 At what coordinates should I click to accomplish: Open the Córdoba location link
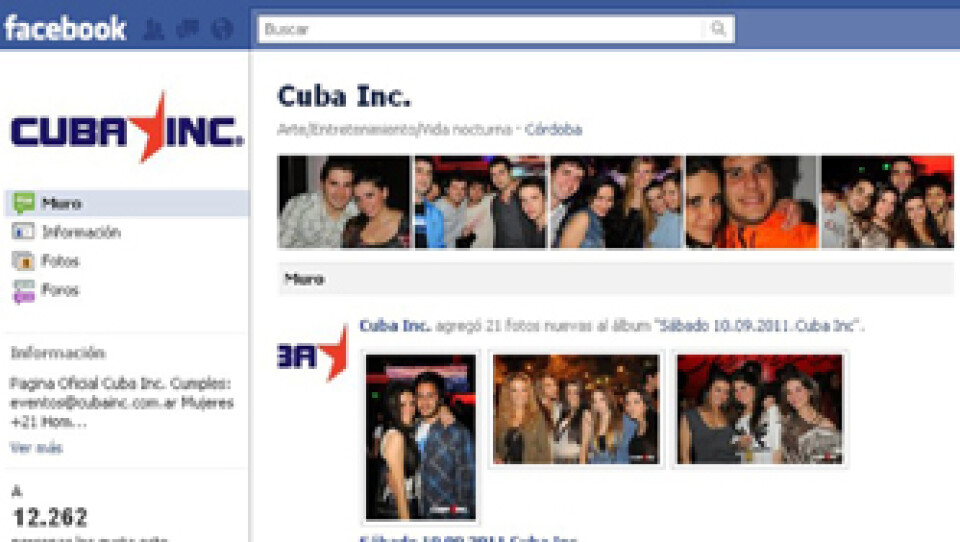(x=553, y=130)
